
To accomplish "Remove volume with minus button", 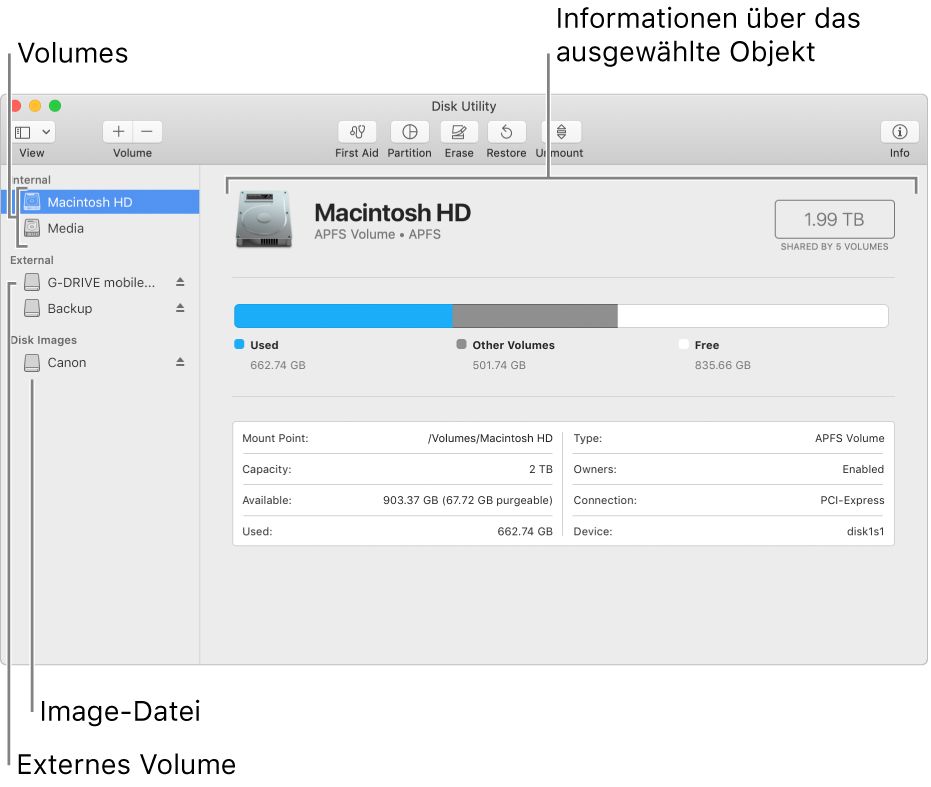I will click(x=147, y=132).
